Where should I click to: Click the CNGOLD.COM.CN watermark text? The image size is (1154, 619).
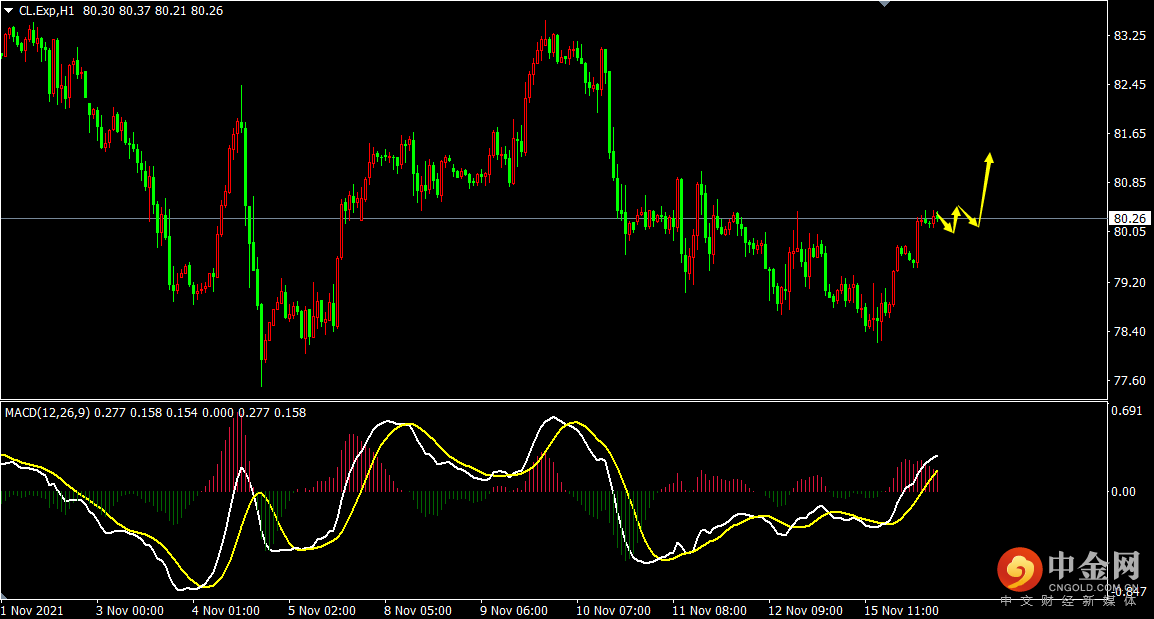(x=1093, y=588)
